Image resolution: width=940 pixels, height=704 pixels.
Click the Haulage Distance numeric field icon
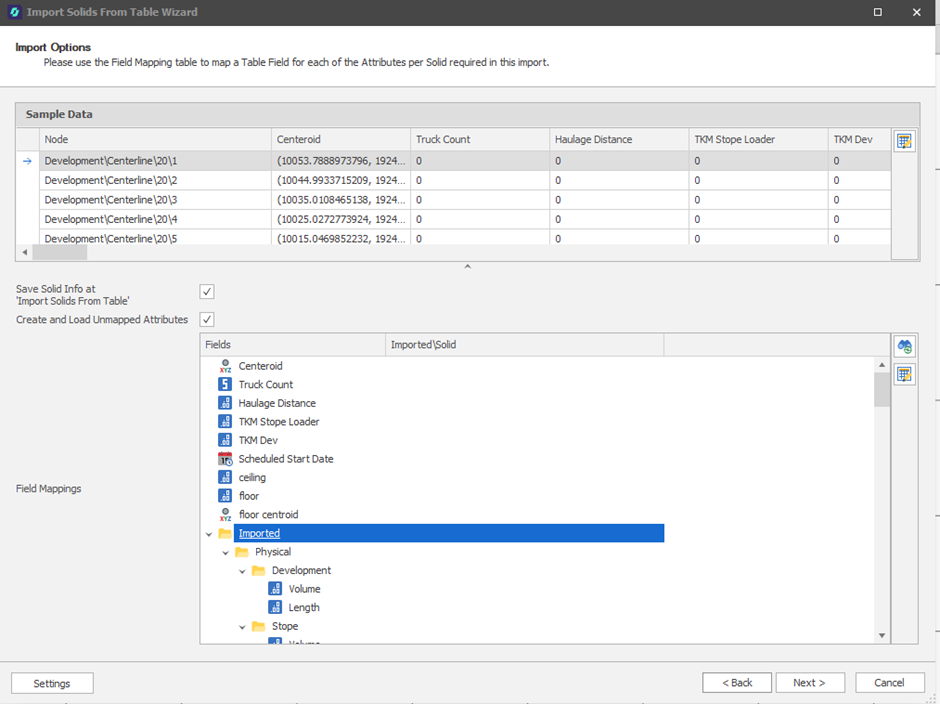click(x=225, y=403)
